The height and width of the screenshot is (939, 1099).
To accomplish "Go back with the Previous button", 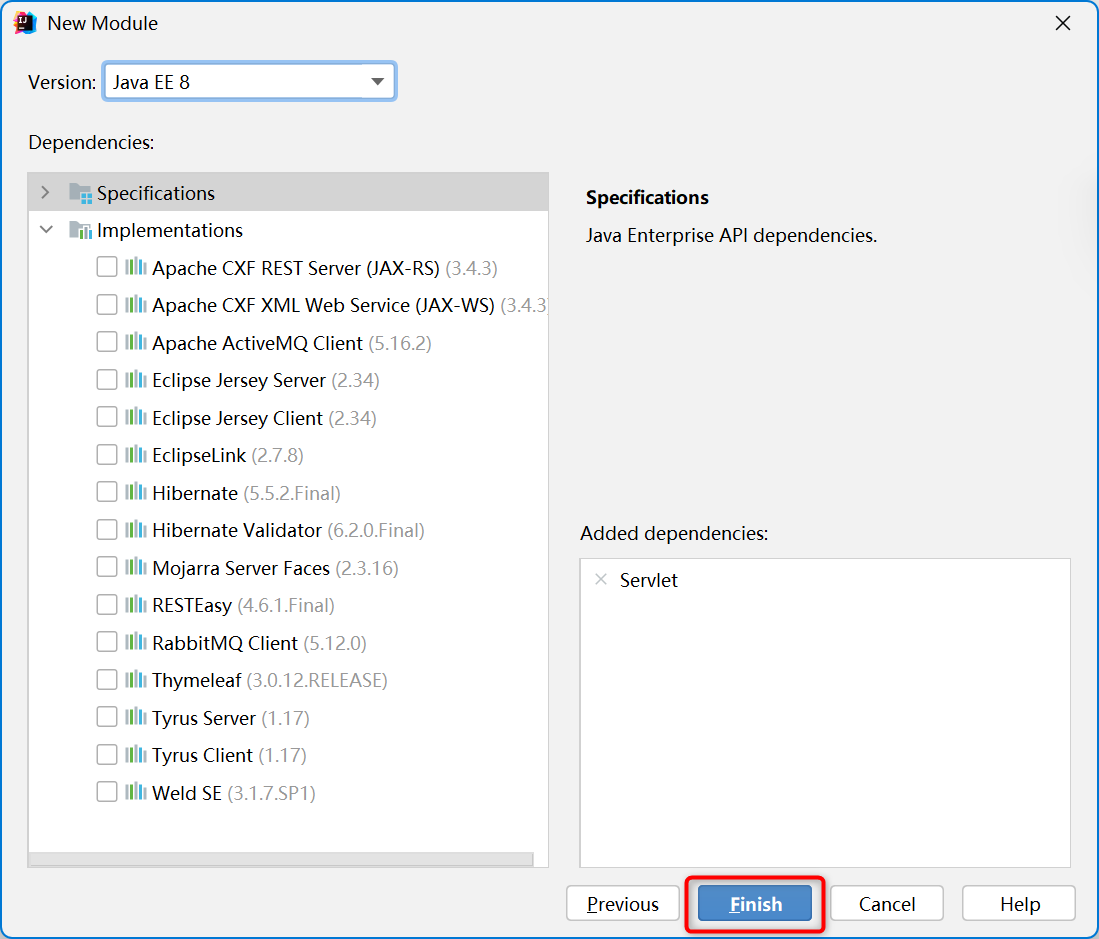I will click(x=622, y=904).
